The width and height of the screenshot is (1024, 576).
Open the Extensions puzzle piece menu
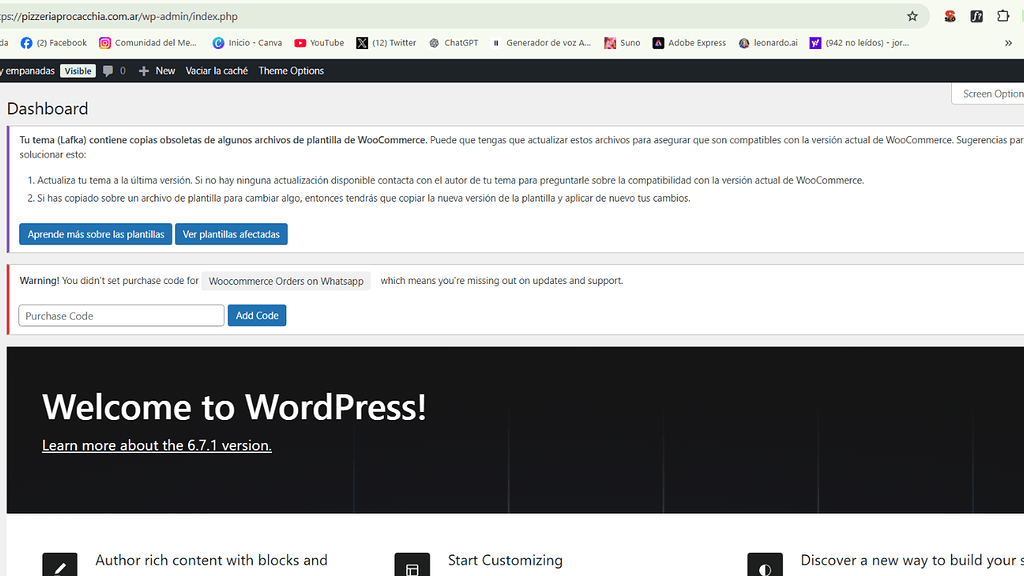1003,16
